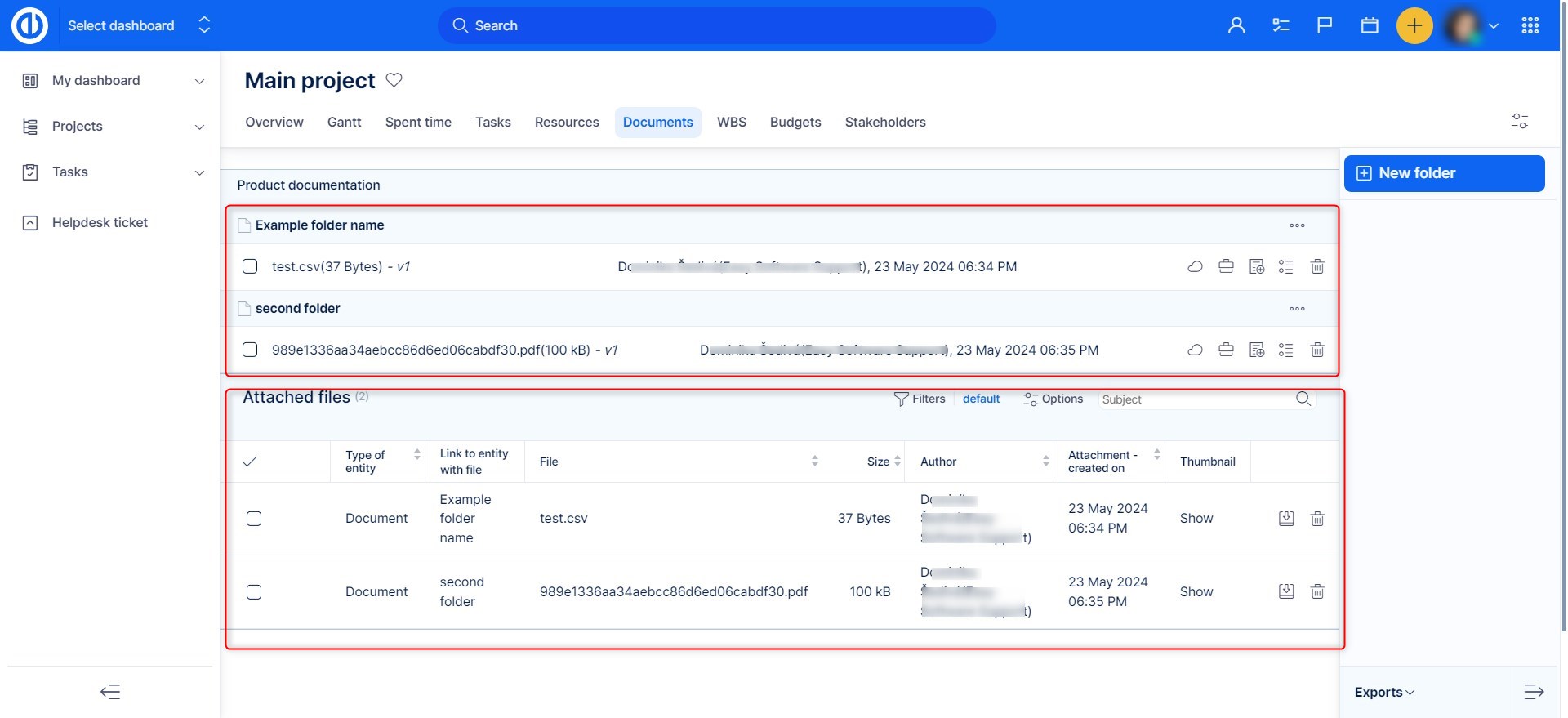Click the Subject search input field
The width and height of the screenshot is (1568, 718).
pos(1192,399)
